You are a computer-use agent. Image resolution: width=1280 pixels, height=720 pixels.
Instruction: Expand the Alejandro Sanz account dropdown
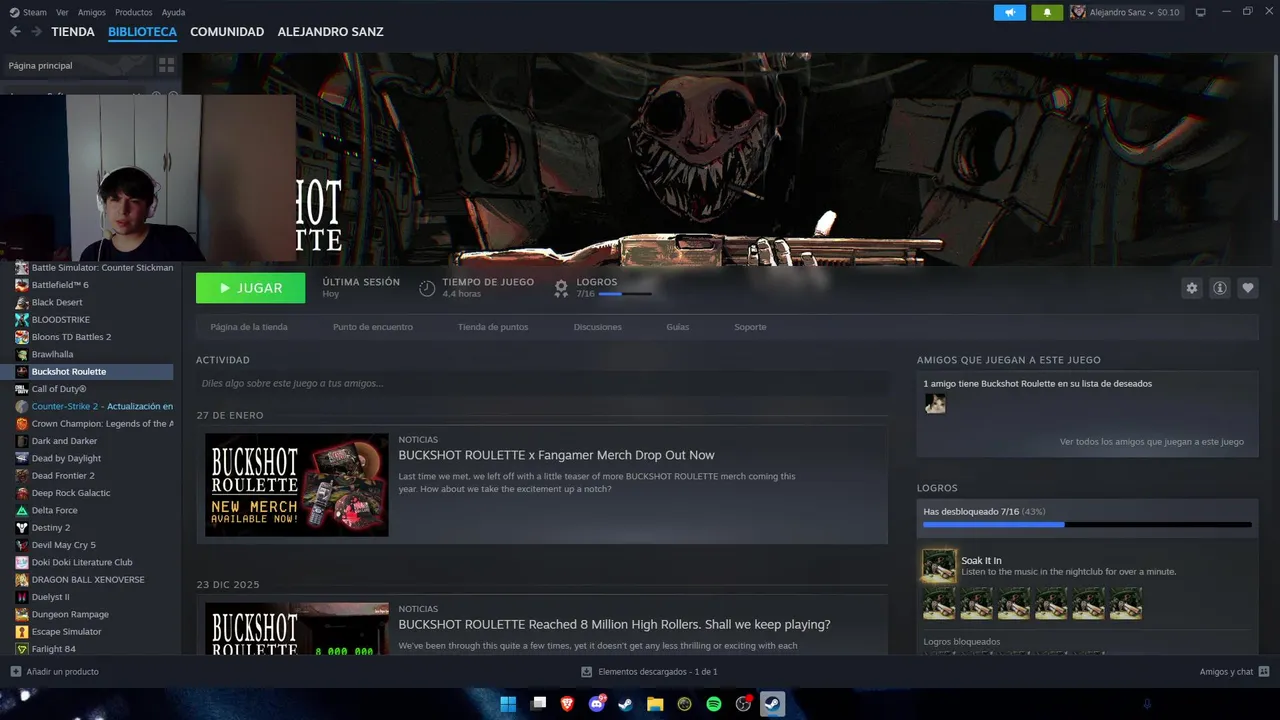pyautogui.click(x=1120, y=12)
